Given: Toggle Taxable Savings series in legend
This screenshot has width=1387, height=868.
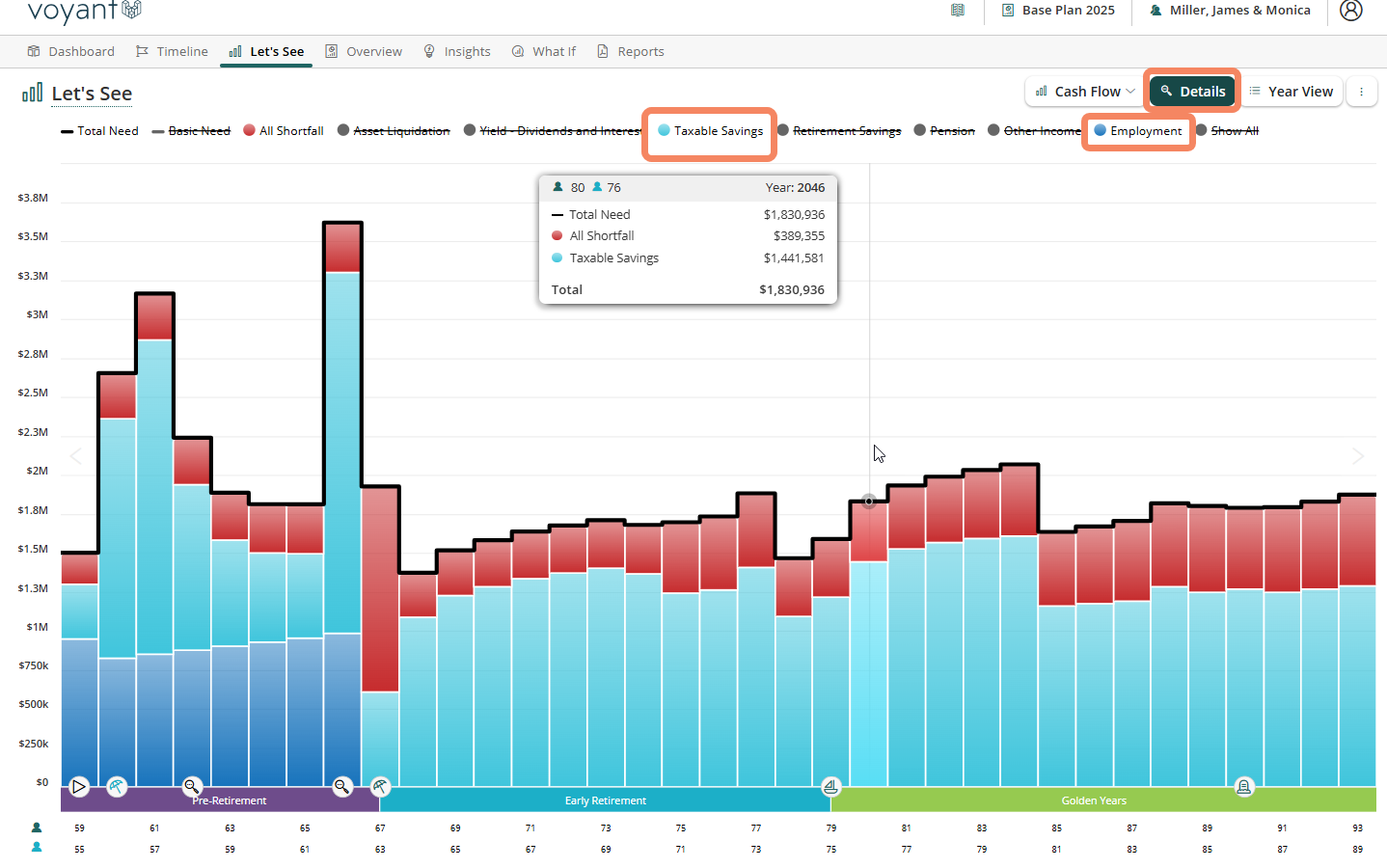Looking at the screenshot, I should click(x=710, y=131).
